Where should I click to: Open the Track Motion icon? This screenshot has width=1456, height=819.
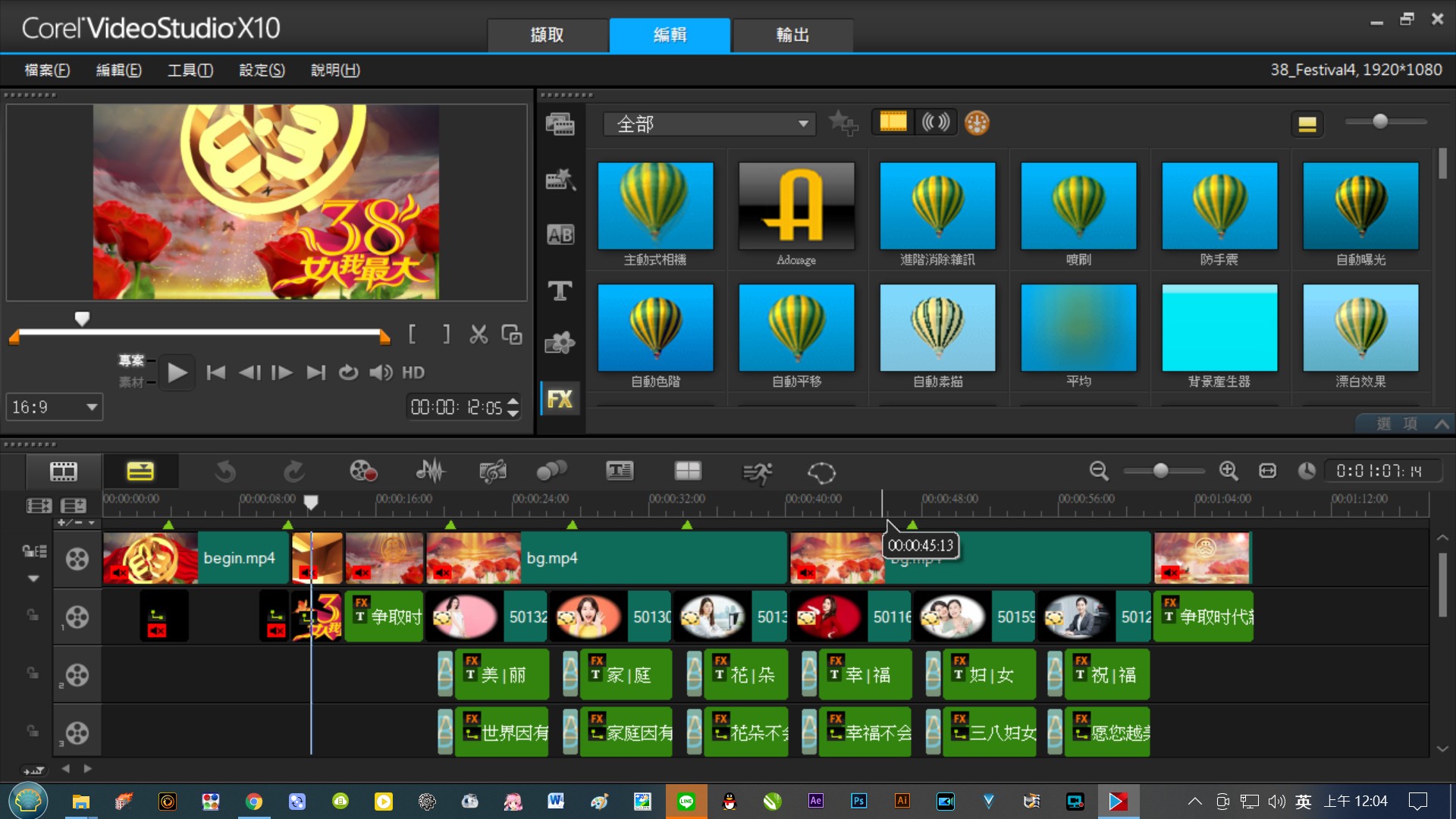(551, 472)
